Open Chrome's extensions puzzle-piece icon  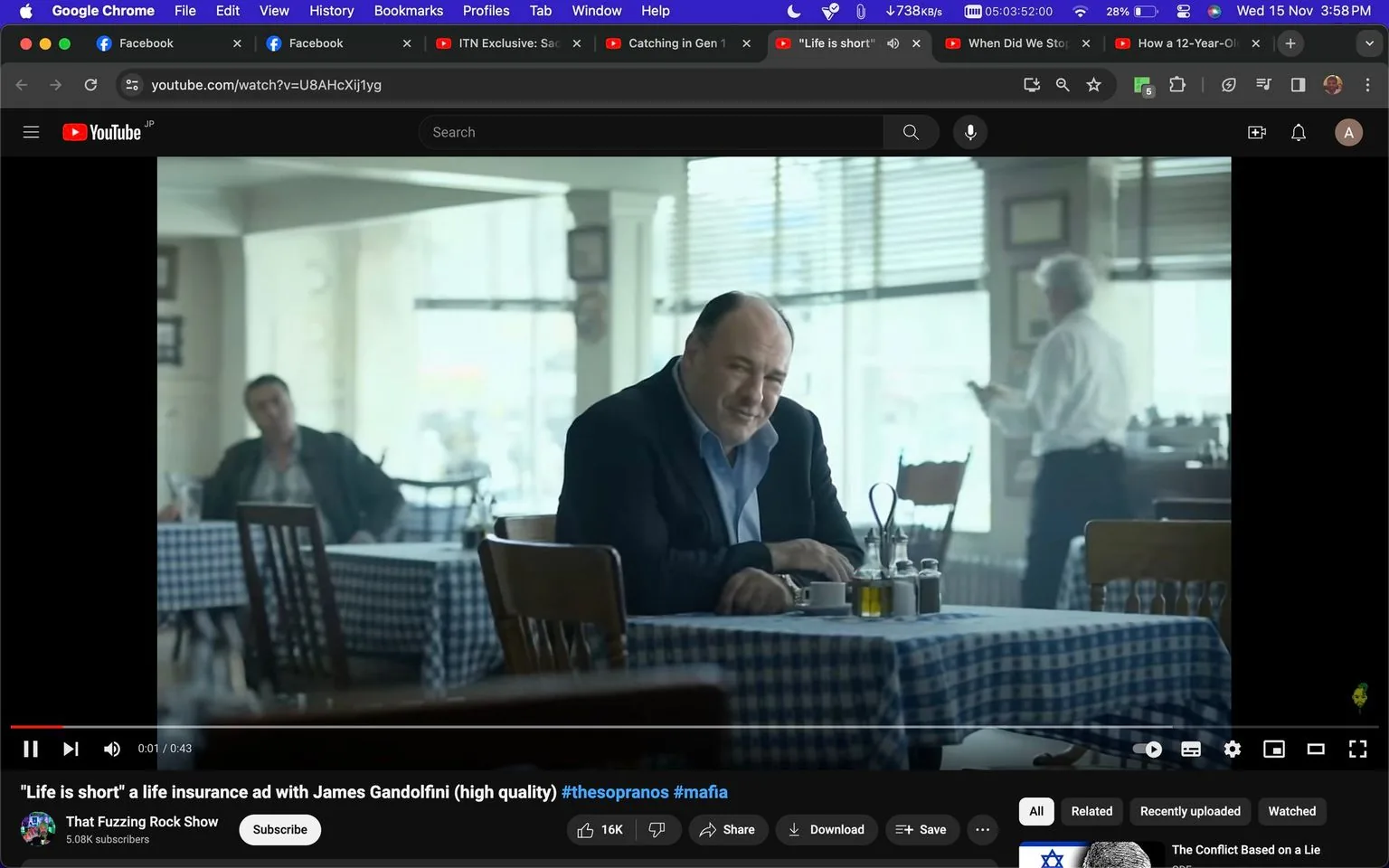[1176, 84]
